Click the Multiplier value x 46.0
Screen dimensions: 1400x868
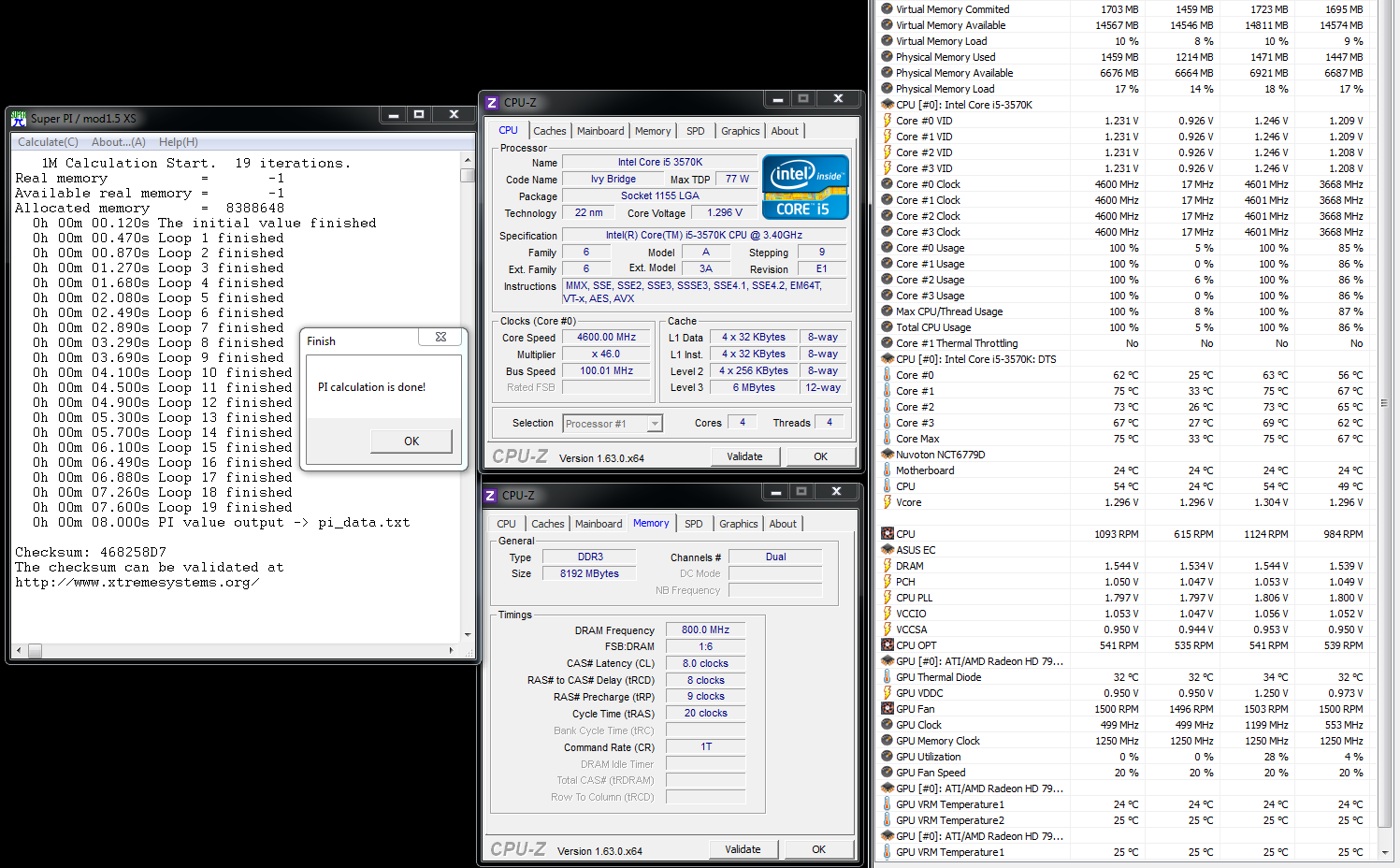pyautogui.click(x=606, y=354)
